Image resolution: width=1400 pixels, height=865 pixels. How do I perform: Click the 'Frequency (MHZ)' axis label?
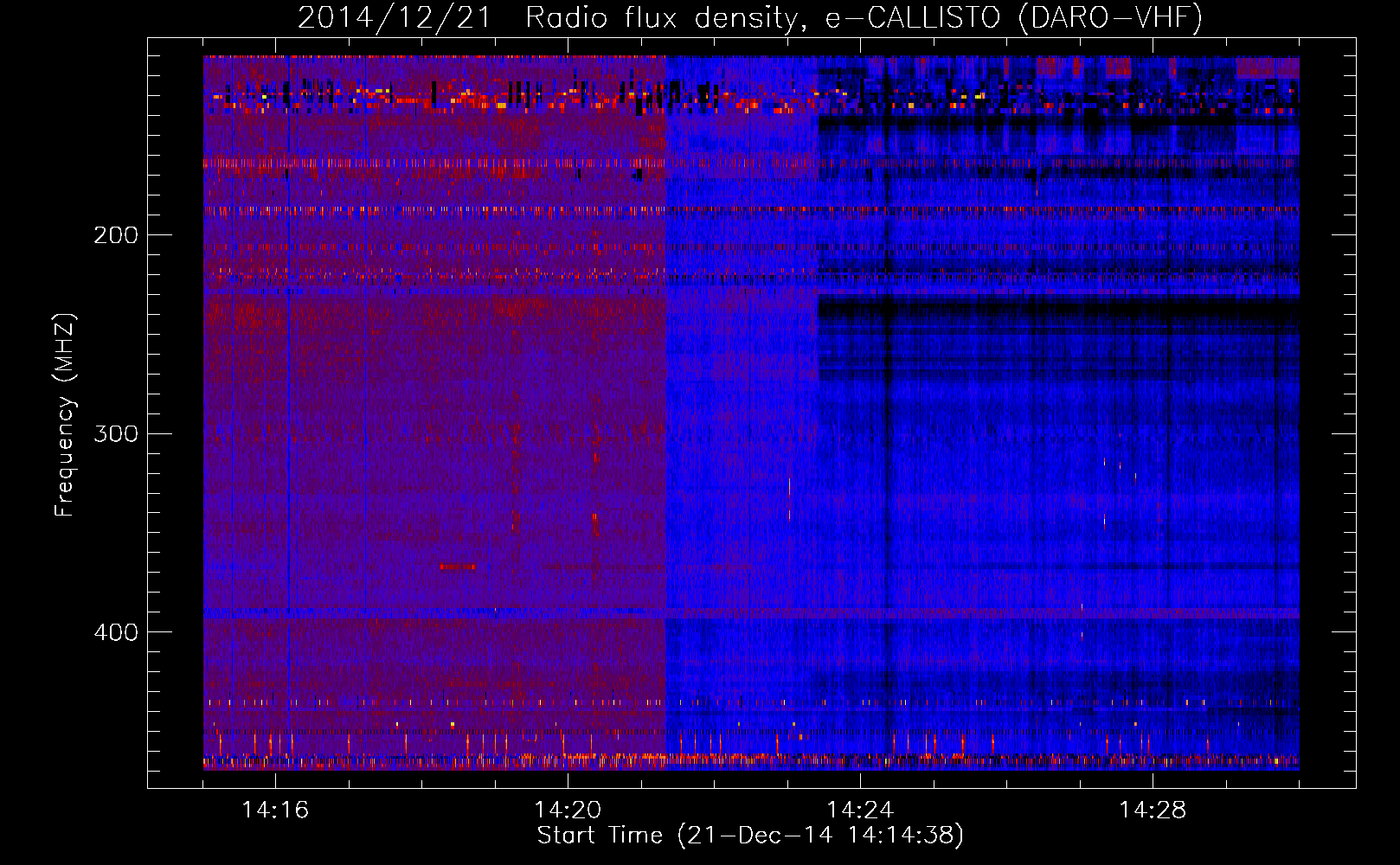[65, 415]
